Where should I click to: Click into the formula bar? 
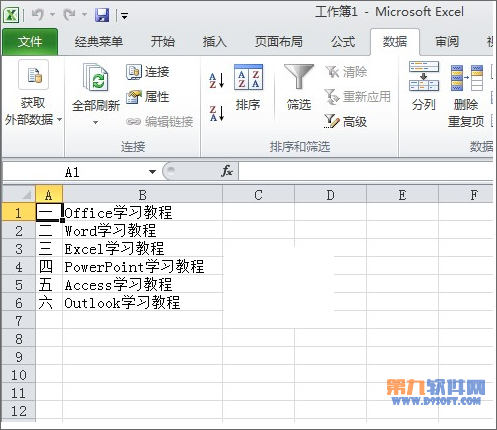[x=366, y=172]
